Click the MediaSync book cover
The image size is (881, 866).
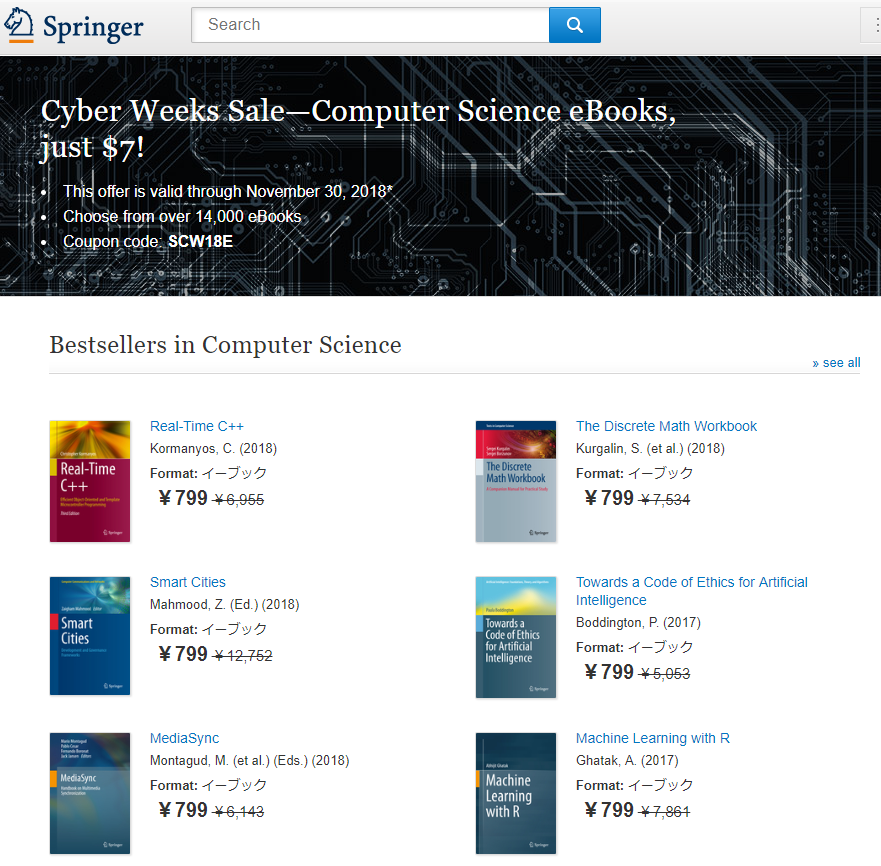coord(90,793)
